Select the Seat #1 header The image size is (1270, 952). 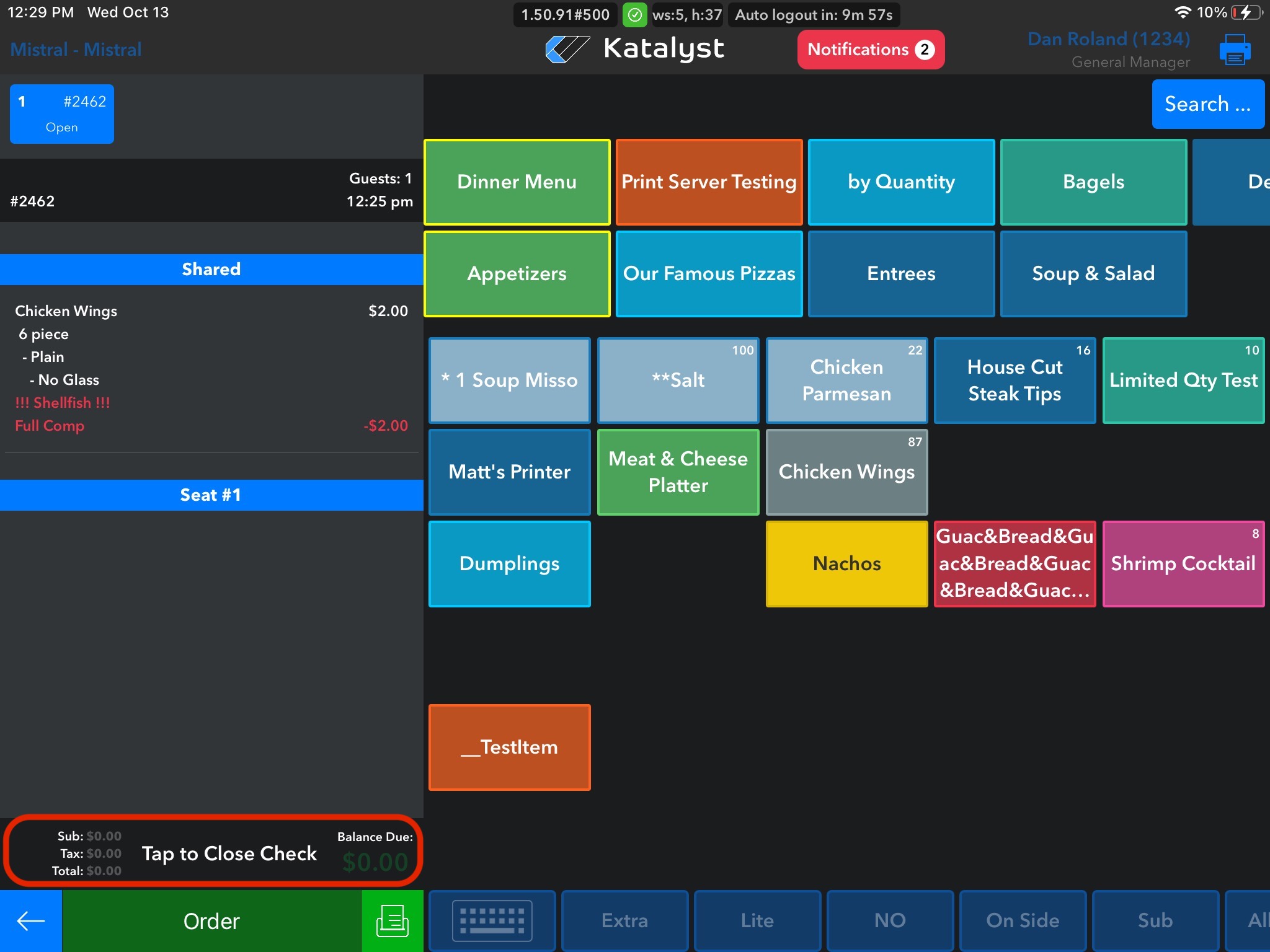point(211,495)
